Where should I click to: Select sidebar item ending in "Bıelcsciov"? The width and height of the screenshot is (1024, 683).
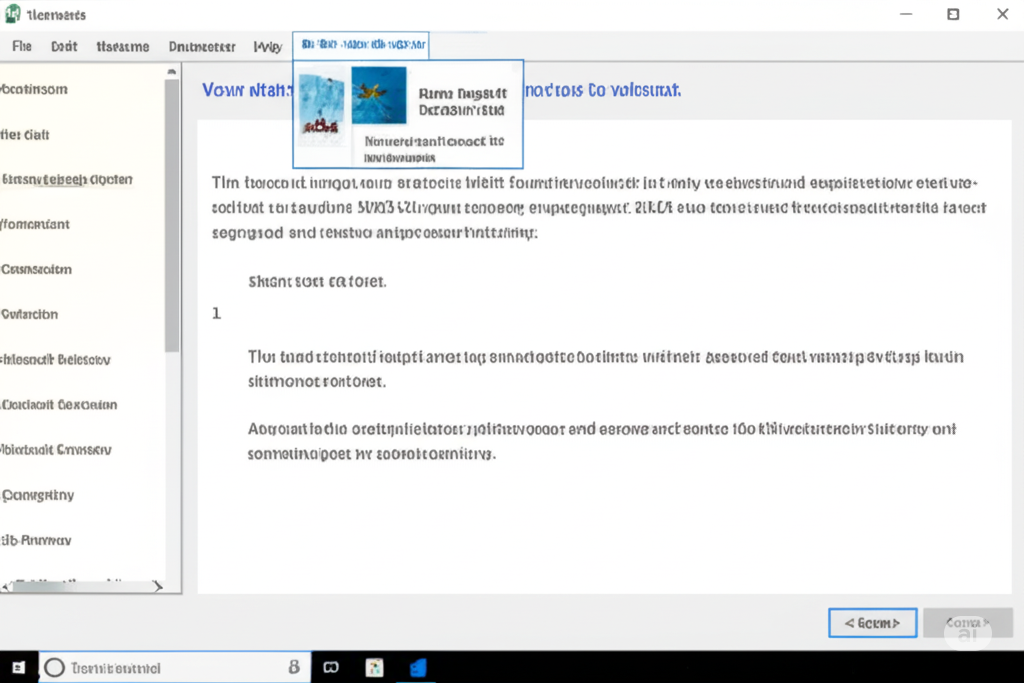[56, 359]
